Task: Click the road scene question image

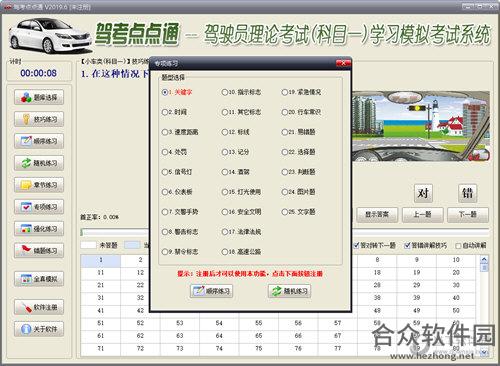Action: click(x=421, y=127)
